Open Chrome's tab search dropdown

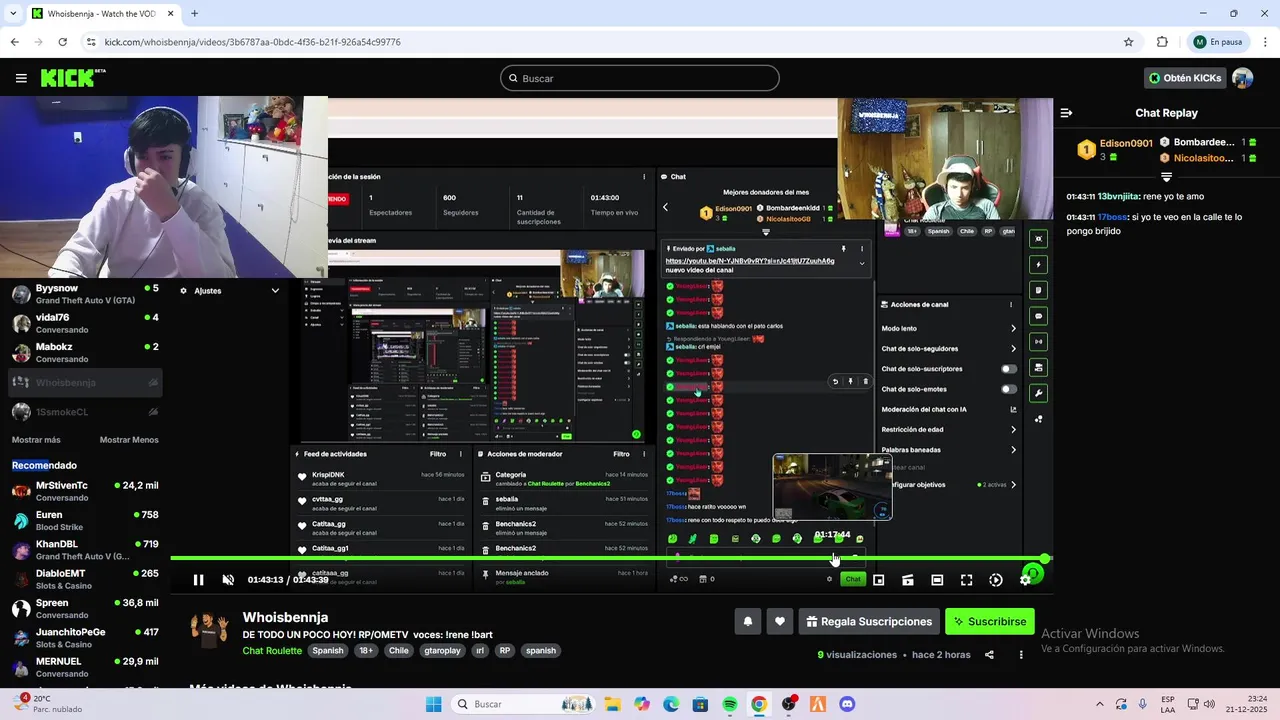[x=12, y=14]
